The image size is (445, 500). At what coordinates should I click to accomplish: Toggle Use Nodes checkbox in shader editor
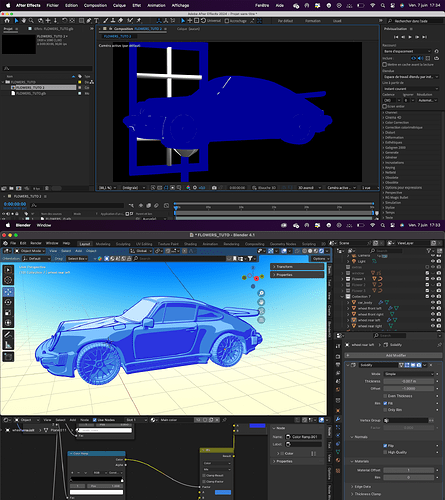[x=95, y=420]
